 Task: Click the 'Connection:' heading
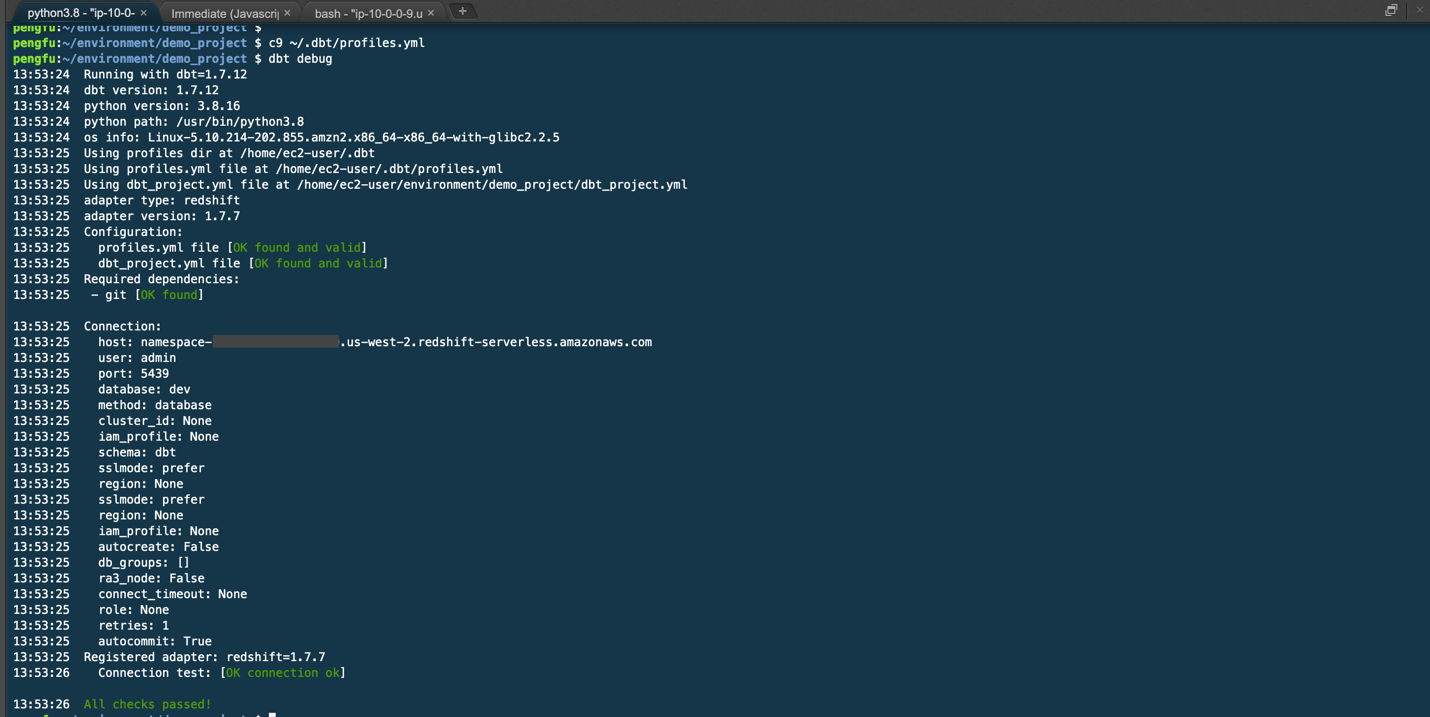(x=122, y=327)
